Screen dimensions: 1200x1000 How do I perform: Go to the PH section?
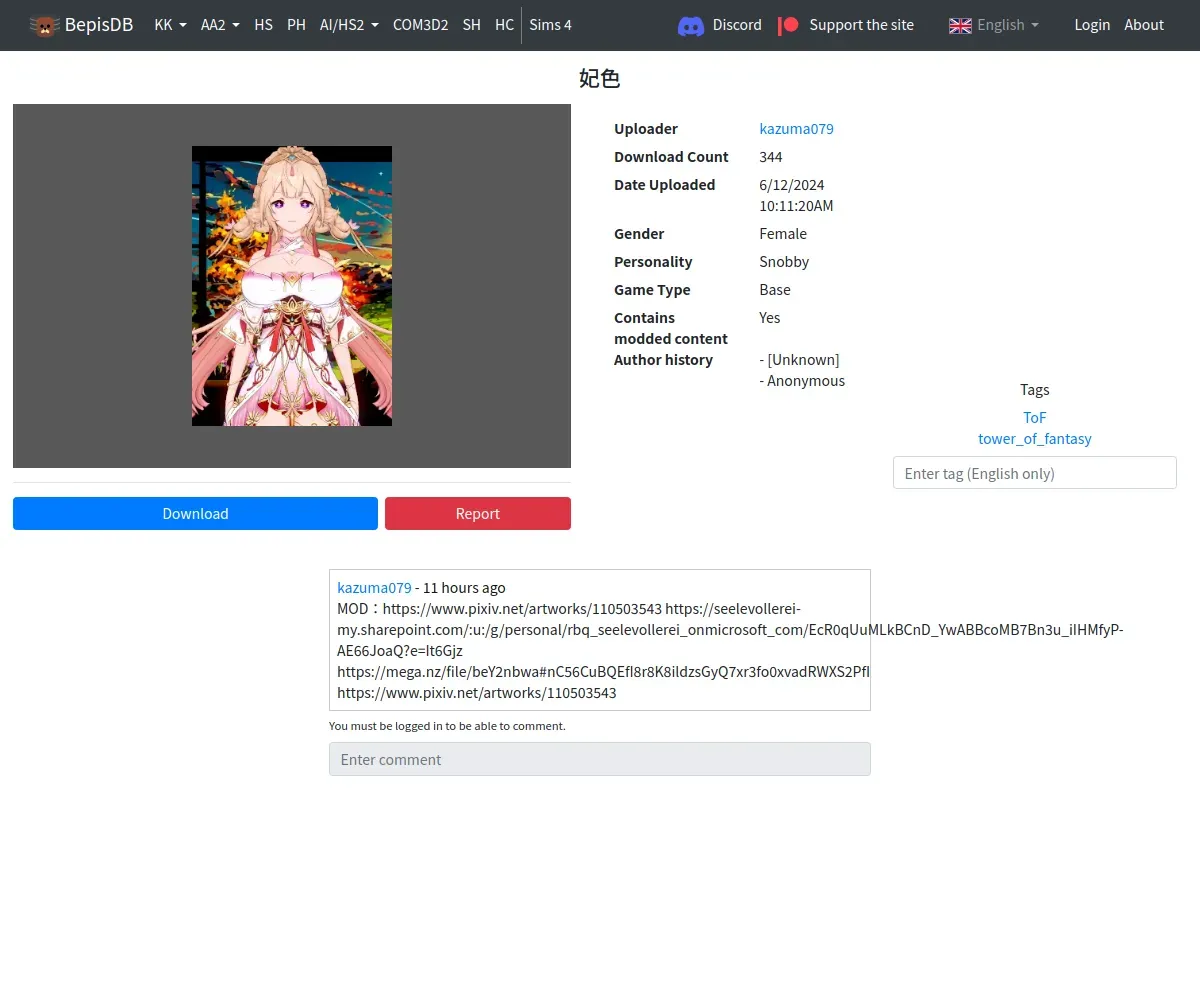(x=296, y=25)
